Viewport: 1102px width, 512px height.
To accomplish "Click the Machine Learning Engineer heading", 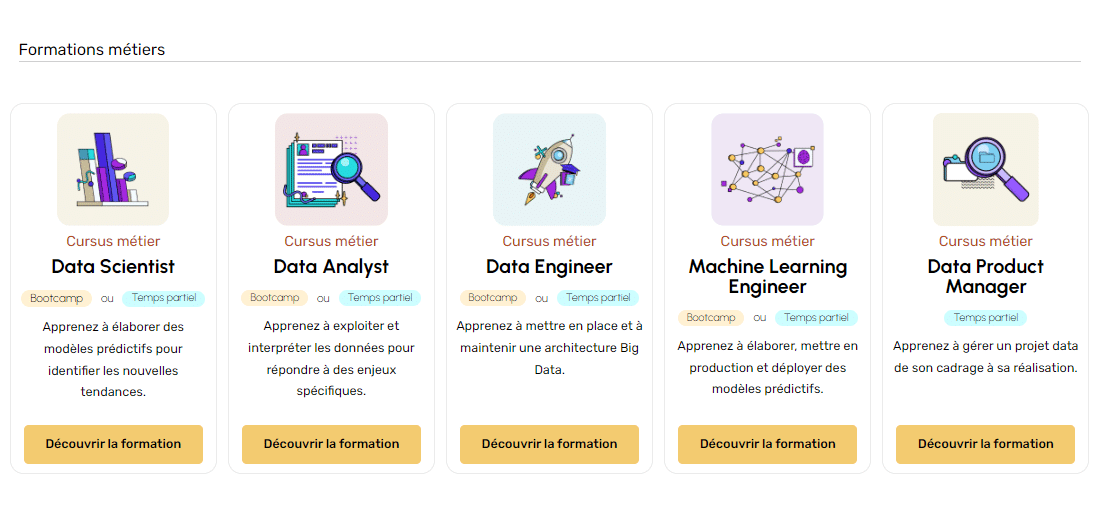I will [x=767, y=277].
